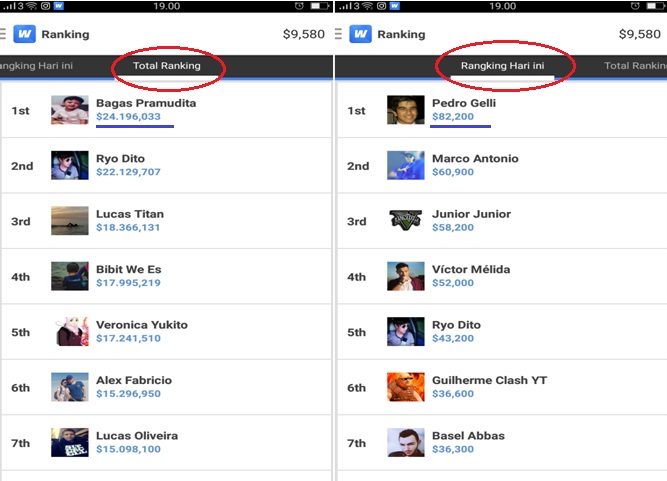Tap the amount $36,600
Image resolution: width=667 pixels, height=481 pixels.
click(453, 394)
